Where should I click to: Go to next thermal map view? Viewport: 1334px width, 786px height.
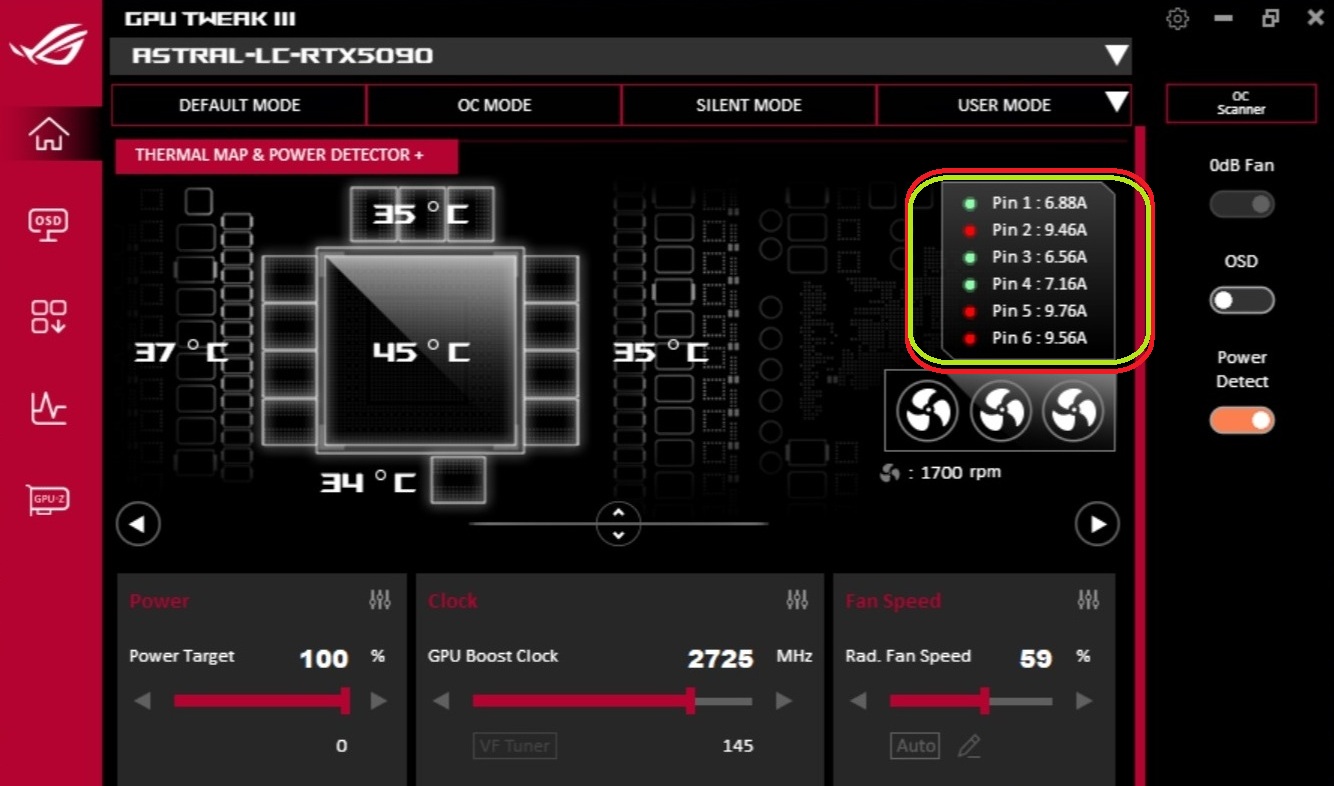1097,523
